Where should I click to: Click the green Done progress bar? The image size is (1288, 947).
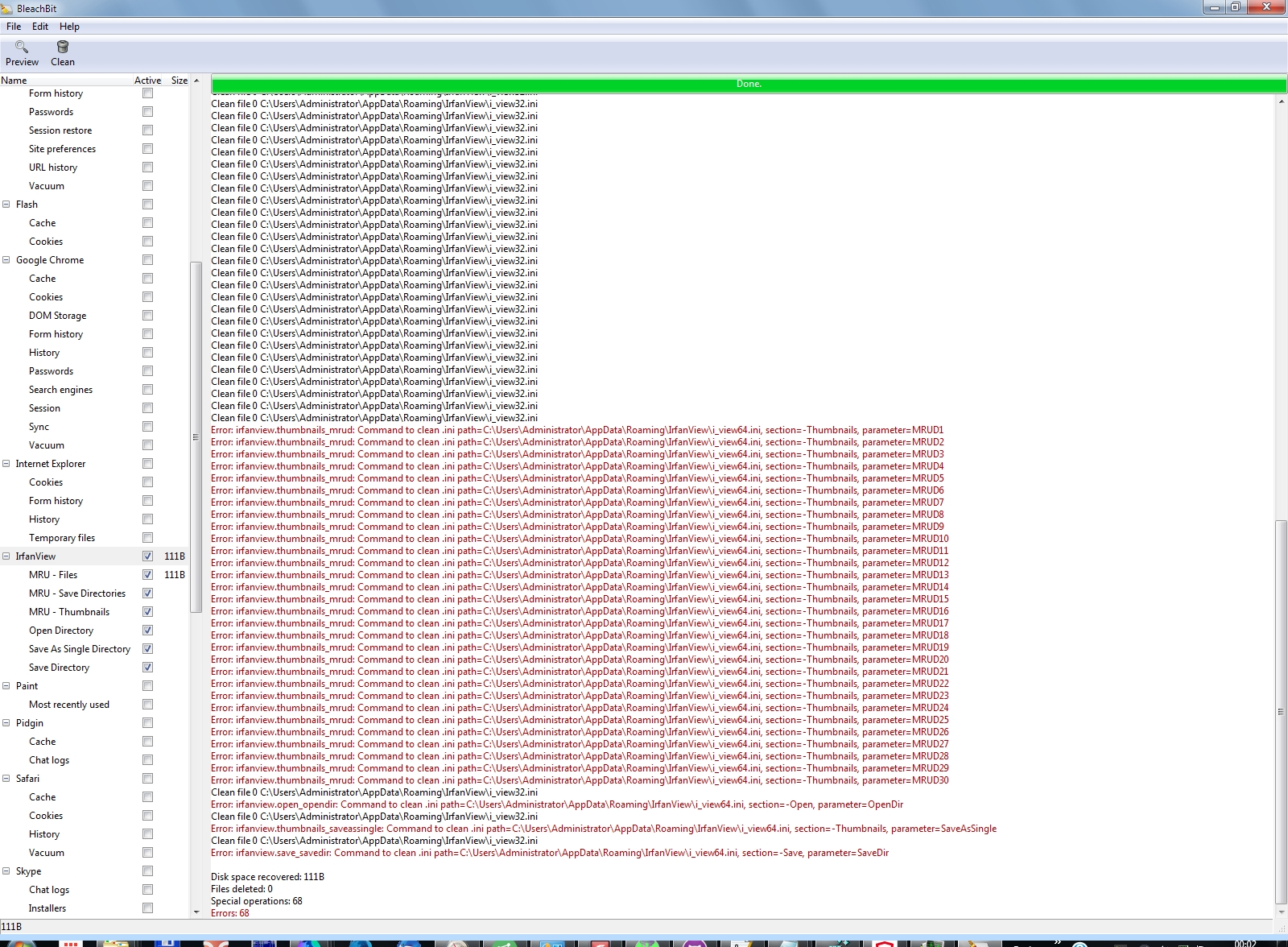[749, 84]
